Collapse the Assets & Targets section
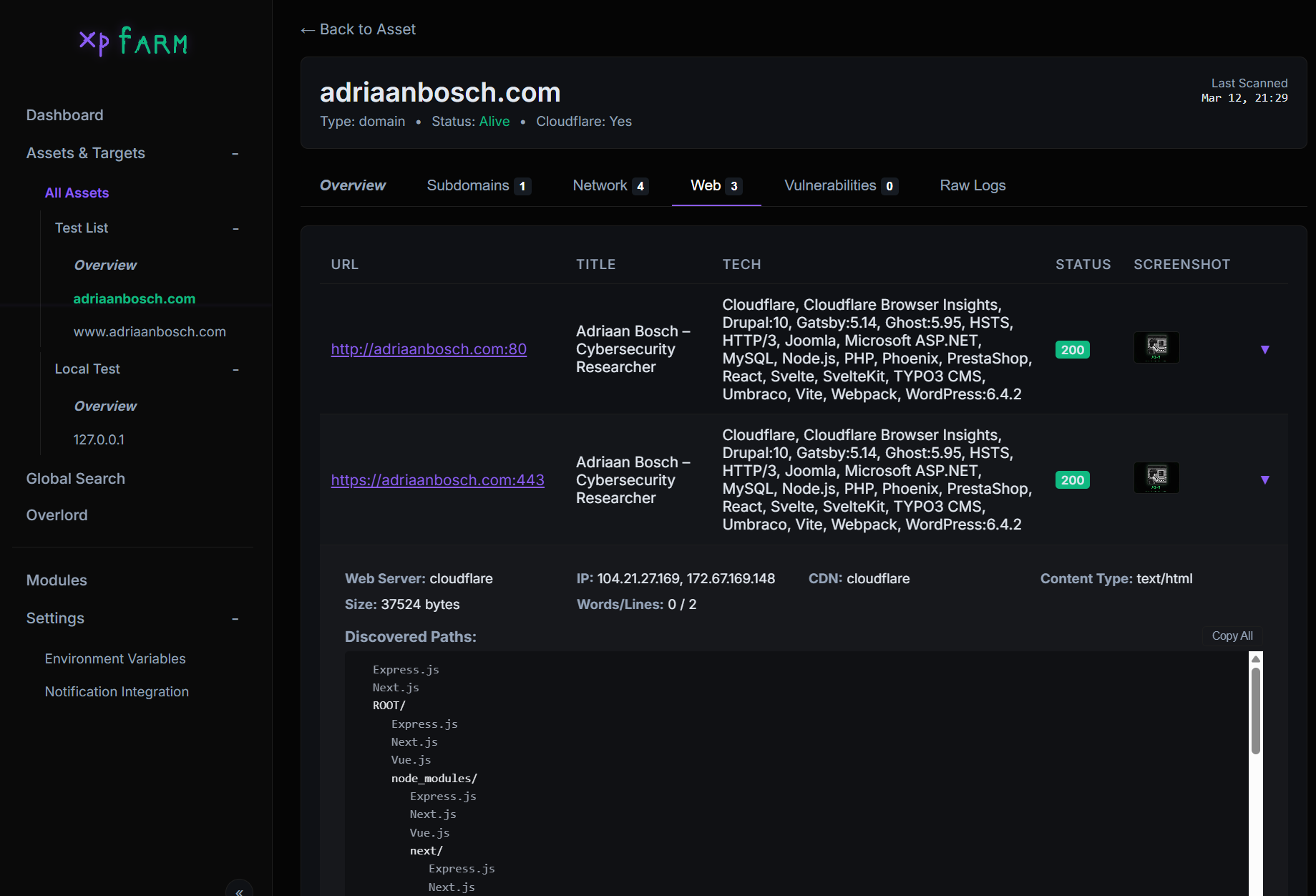 pos(235,154)
